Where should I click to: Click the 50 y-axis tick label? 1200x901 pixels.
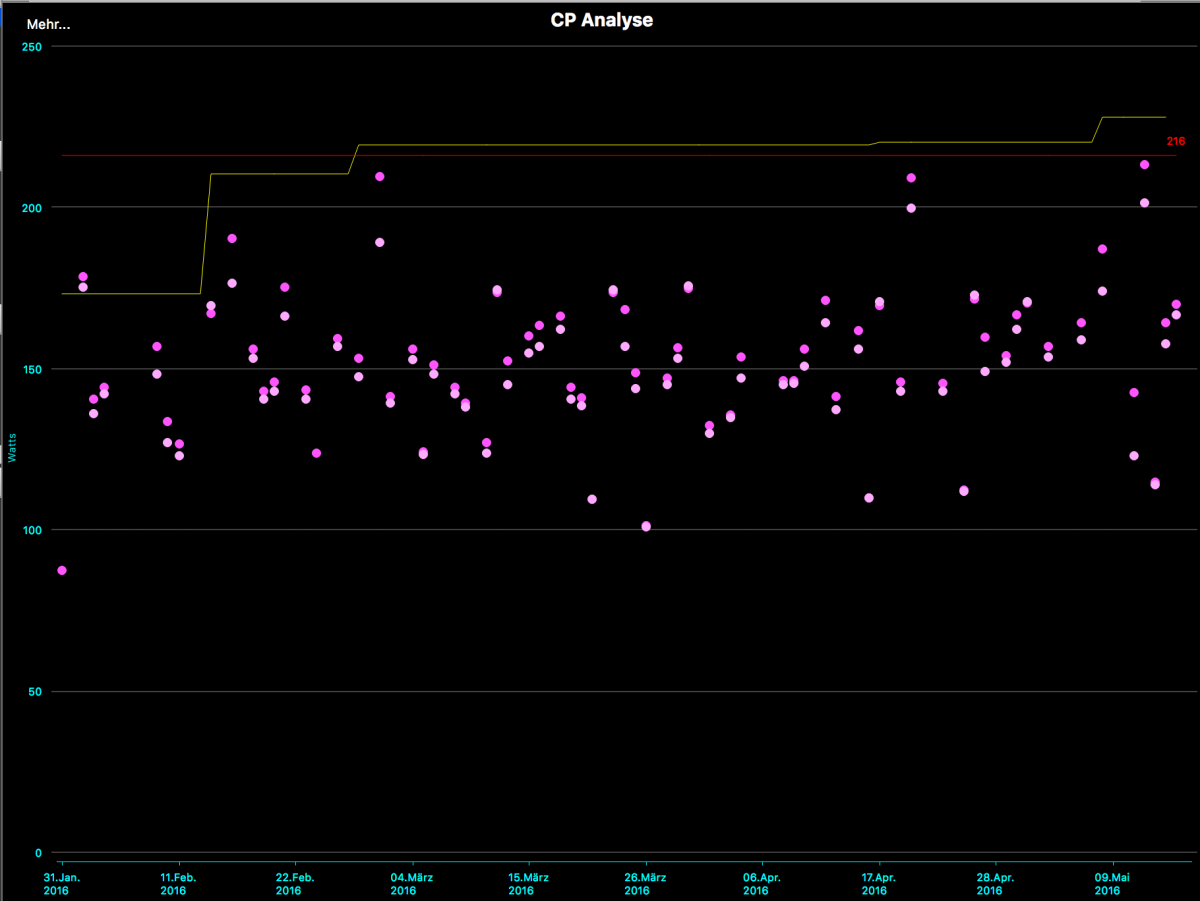pos(36,692)
